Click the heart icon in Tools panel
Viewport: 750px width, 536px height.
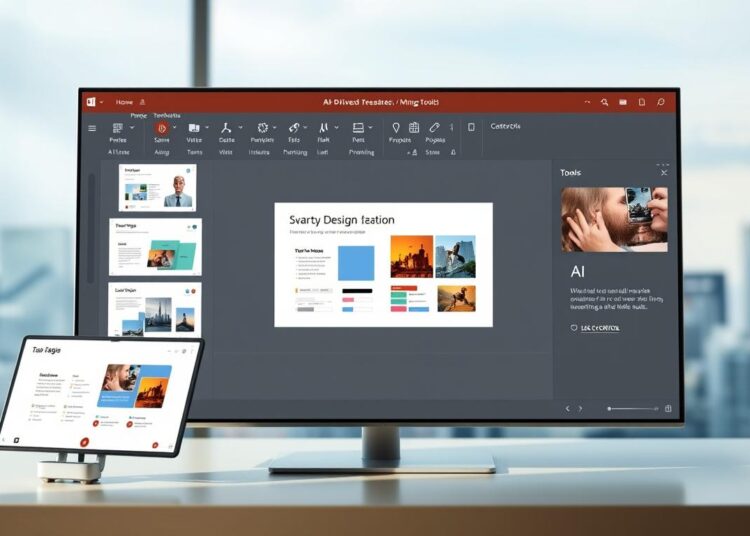pyautogui.click(x=574, y=328)
